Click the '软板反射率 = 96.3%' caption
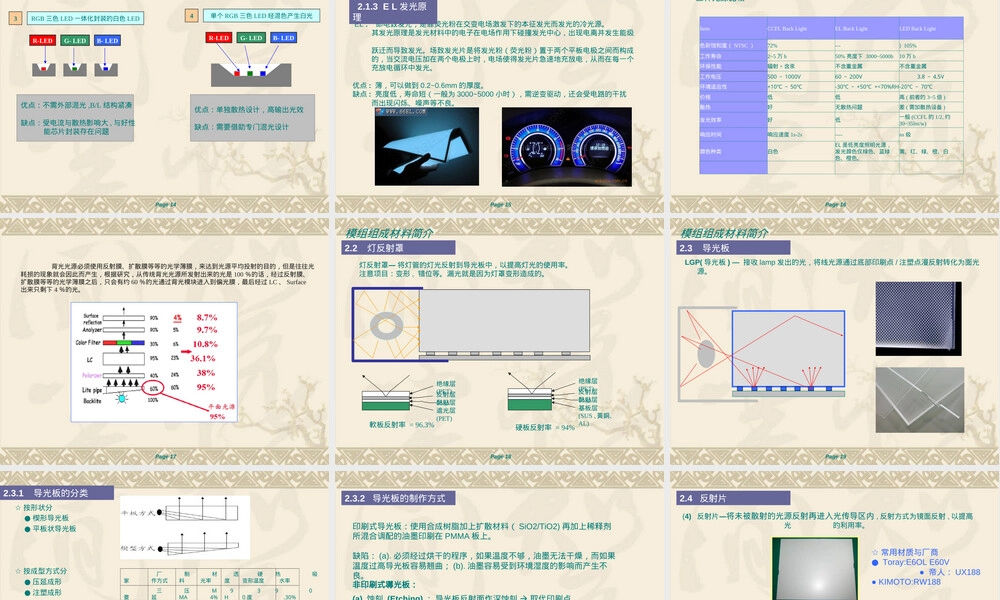Image resolution: width=1000 pixels, height=600 pixels. pyautogui.click(x=401, y=425)
